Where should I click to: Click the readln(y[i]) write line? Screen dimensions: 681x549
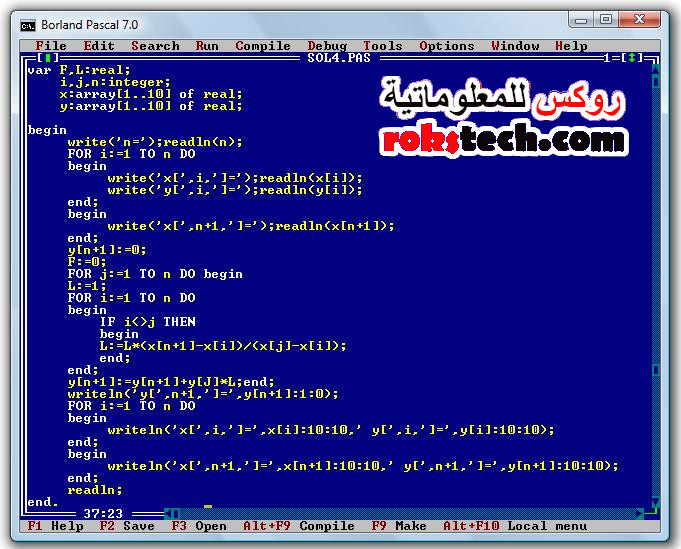235,190
